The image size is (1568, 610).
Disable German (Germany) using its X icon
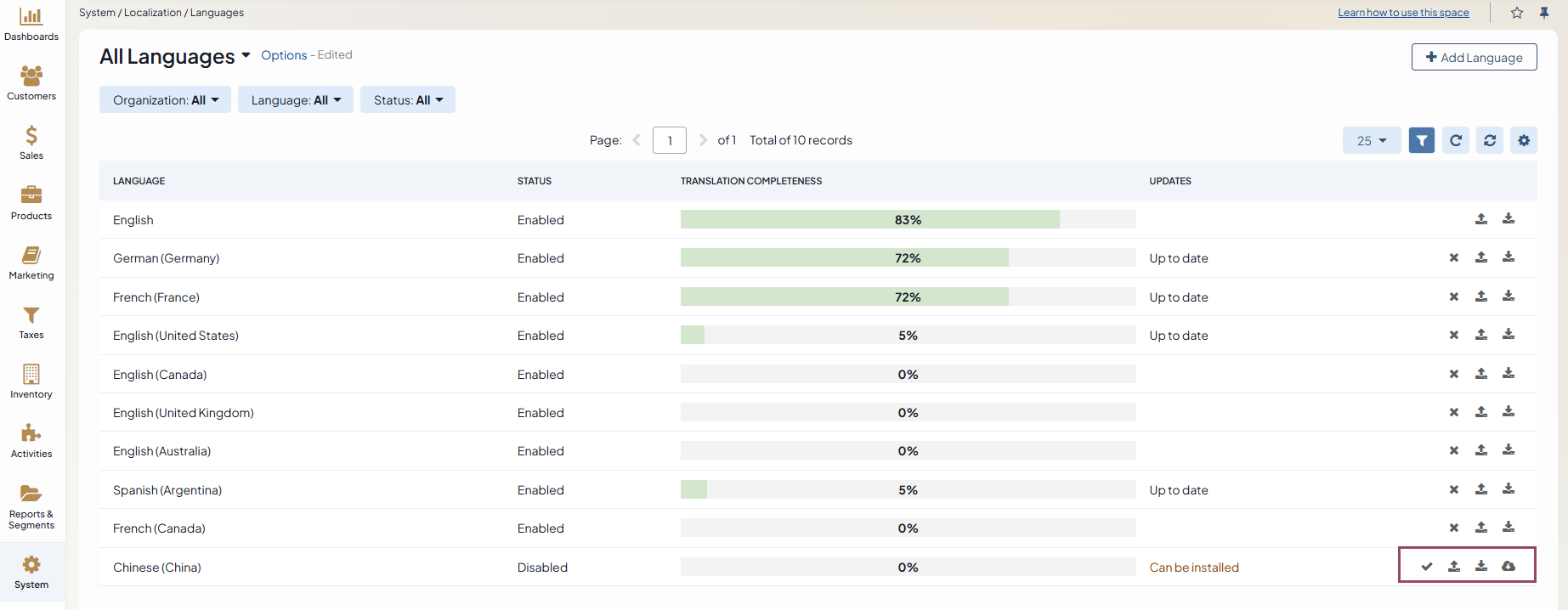click(x=1454, y=257)
